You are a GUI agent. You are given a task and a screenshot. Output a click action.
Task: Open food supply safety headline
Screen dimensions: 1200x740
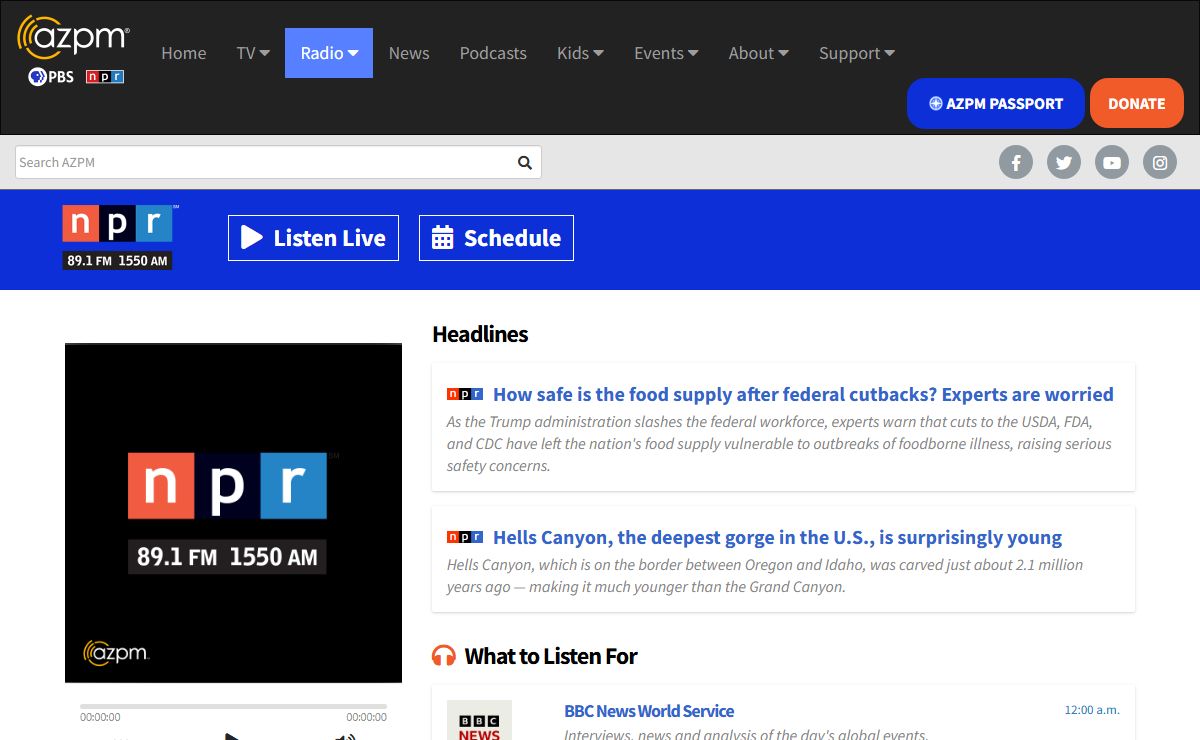coord(803,394)
